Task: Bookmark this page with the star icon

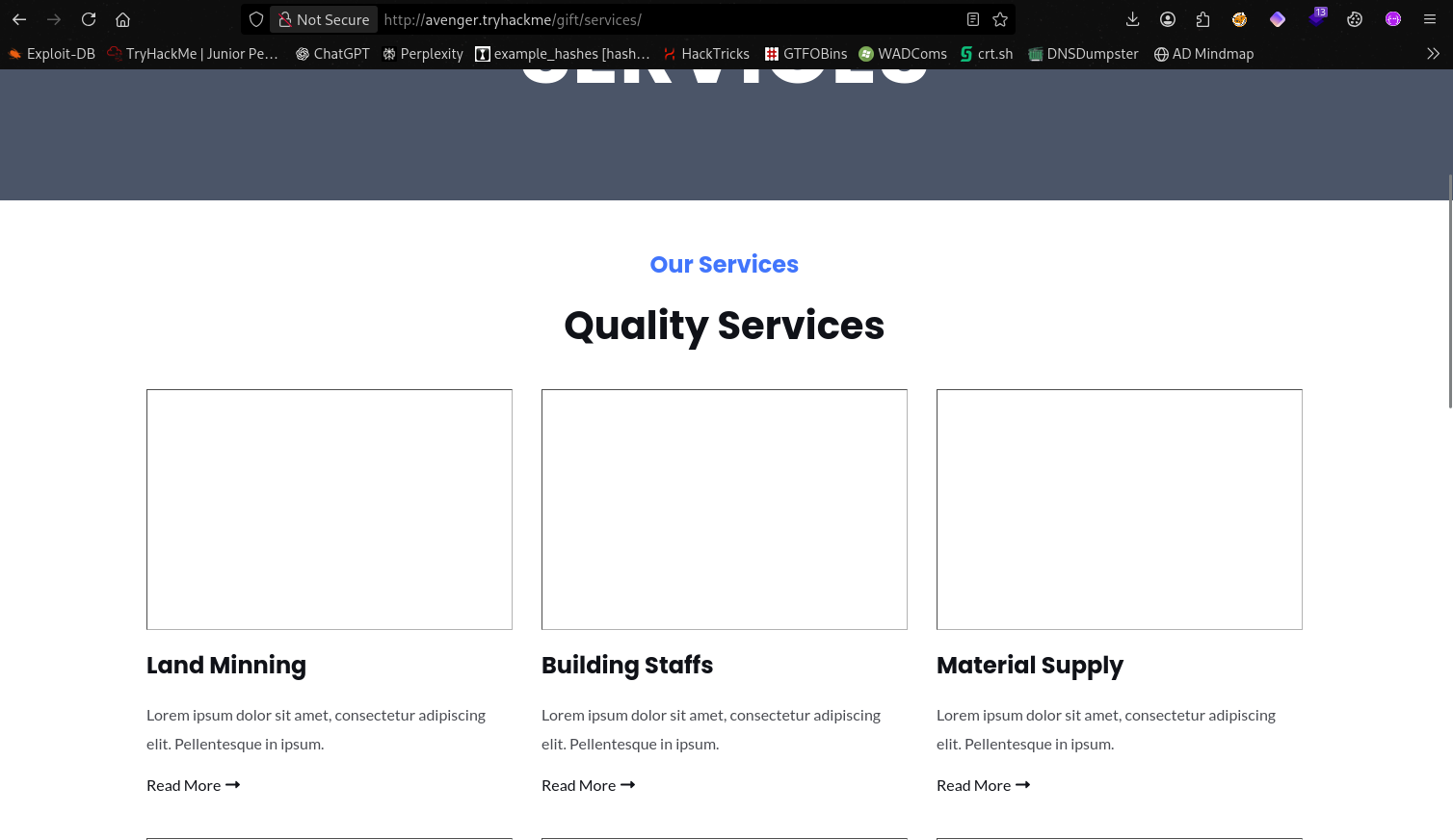Action: [1000, 19]
